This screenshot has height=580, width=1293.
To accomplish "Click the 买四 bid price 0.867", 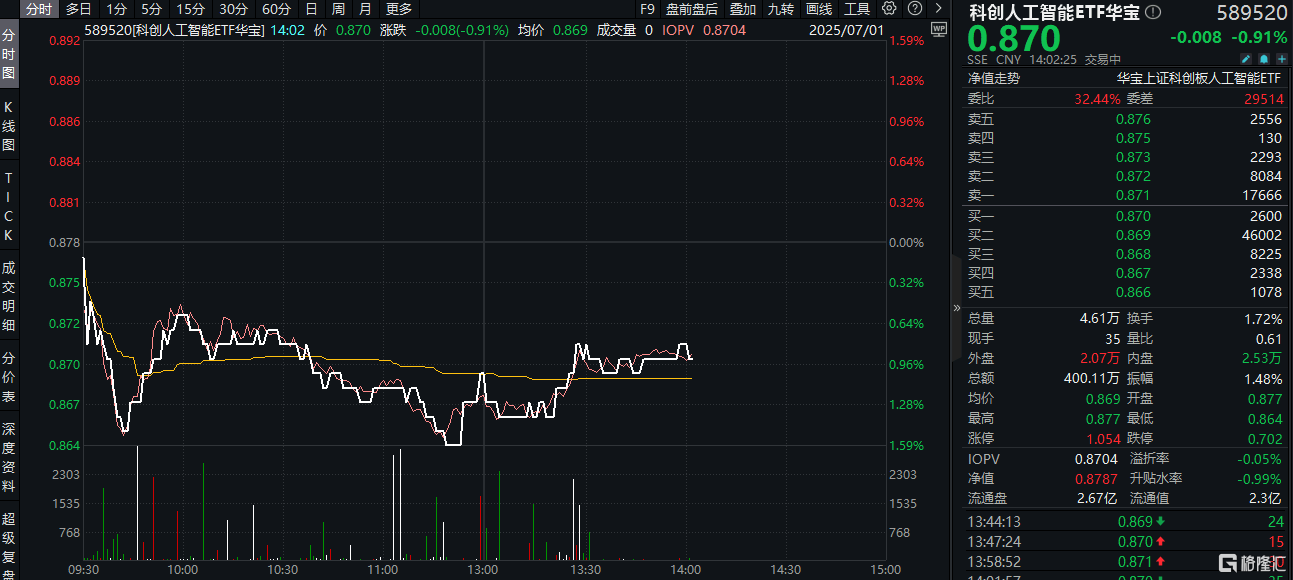I will coord(1133,273).
